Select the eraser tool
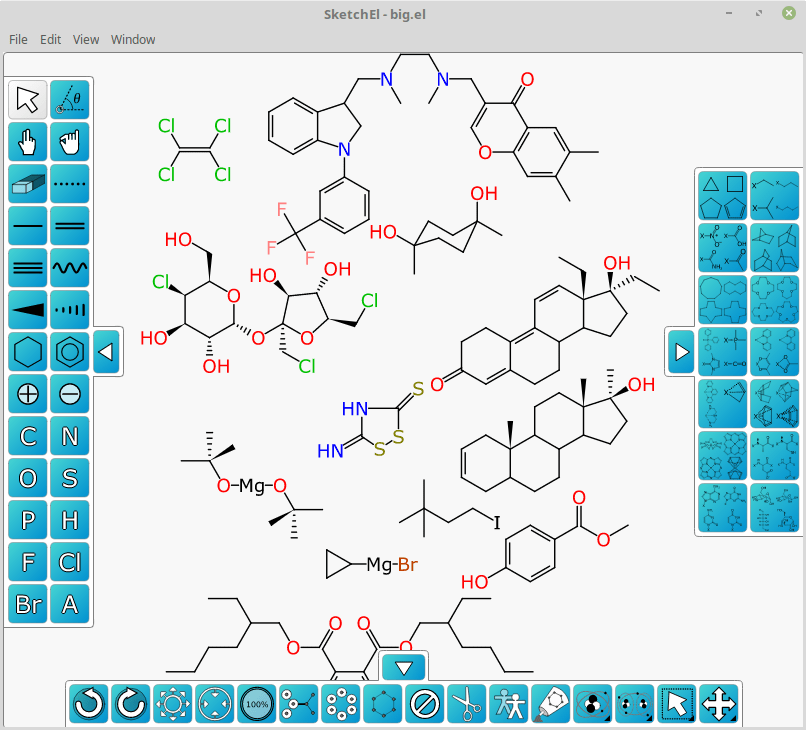The height and width of the screenshot is (730, 806). pyautogui.click(x=28, y=184)
